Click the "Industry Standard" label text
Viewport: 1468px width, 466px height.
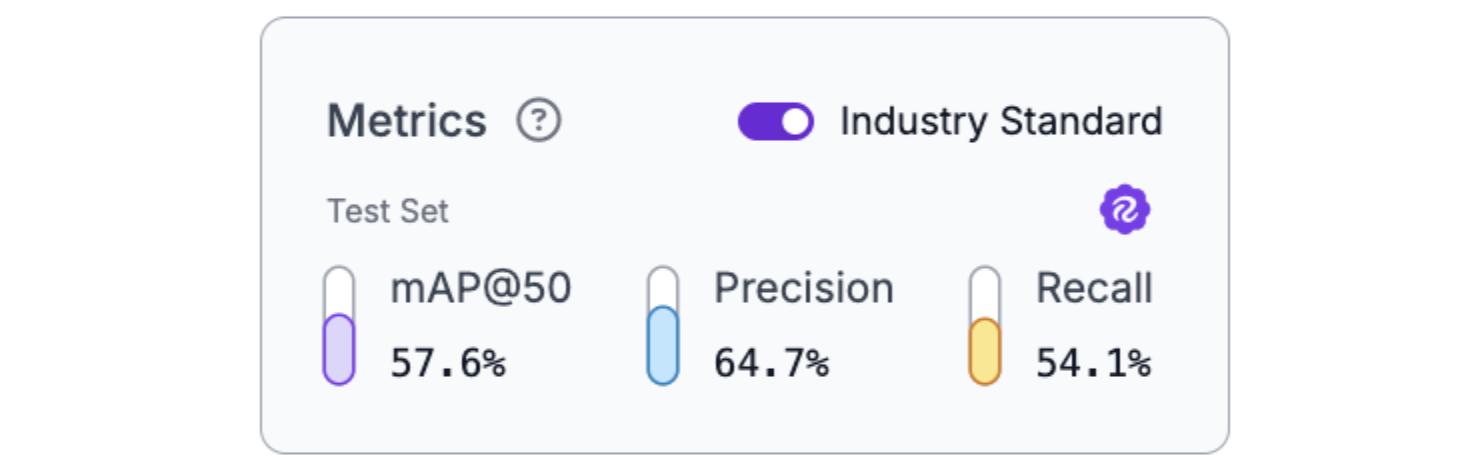click(1001, 122)
